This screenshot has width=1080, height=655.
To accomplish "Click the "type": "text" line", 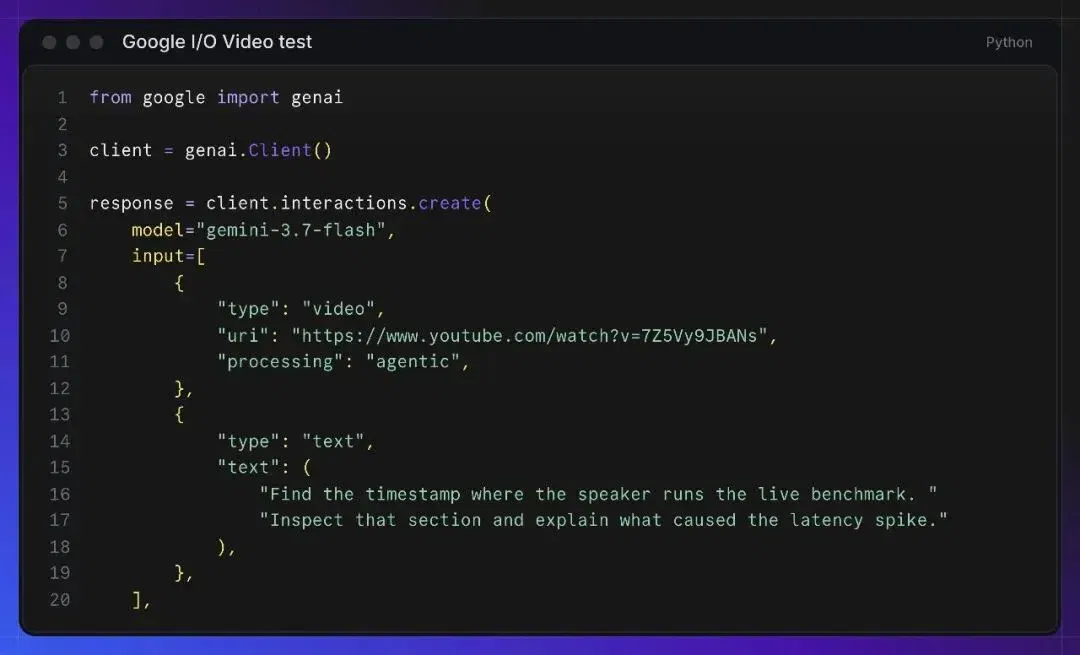I will click(295, 441).
